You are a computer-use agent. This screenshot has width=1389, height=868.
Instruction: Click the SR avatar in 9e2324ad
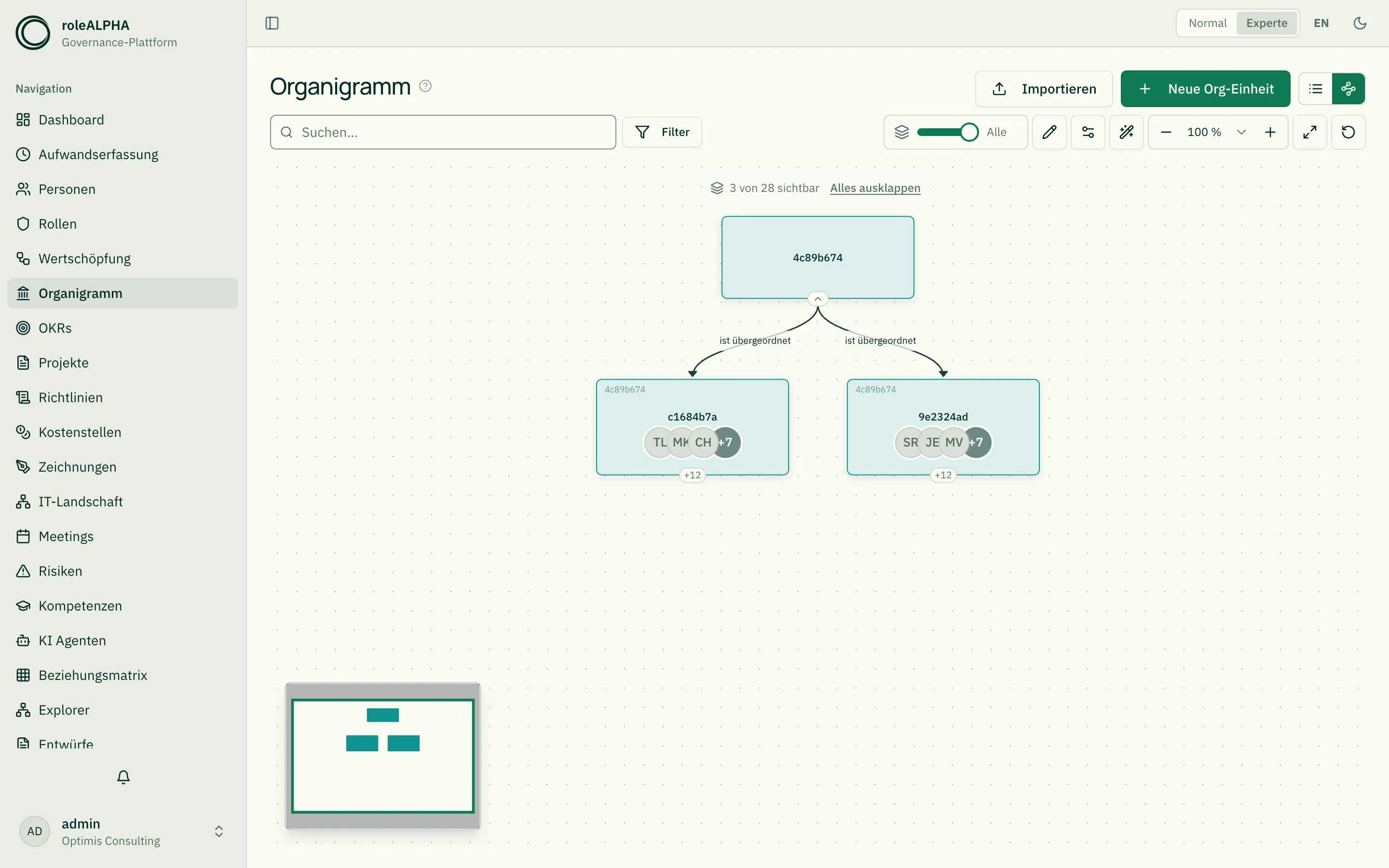[909, 443]
